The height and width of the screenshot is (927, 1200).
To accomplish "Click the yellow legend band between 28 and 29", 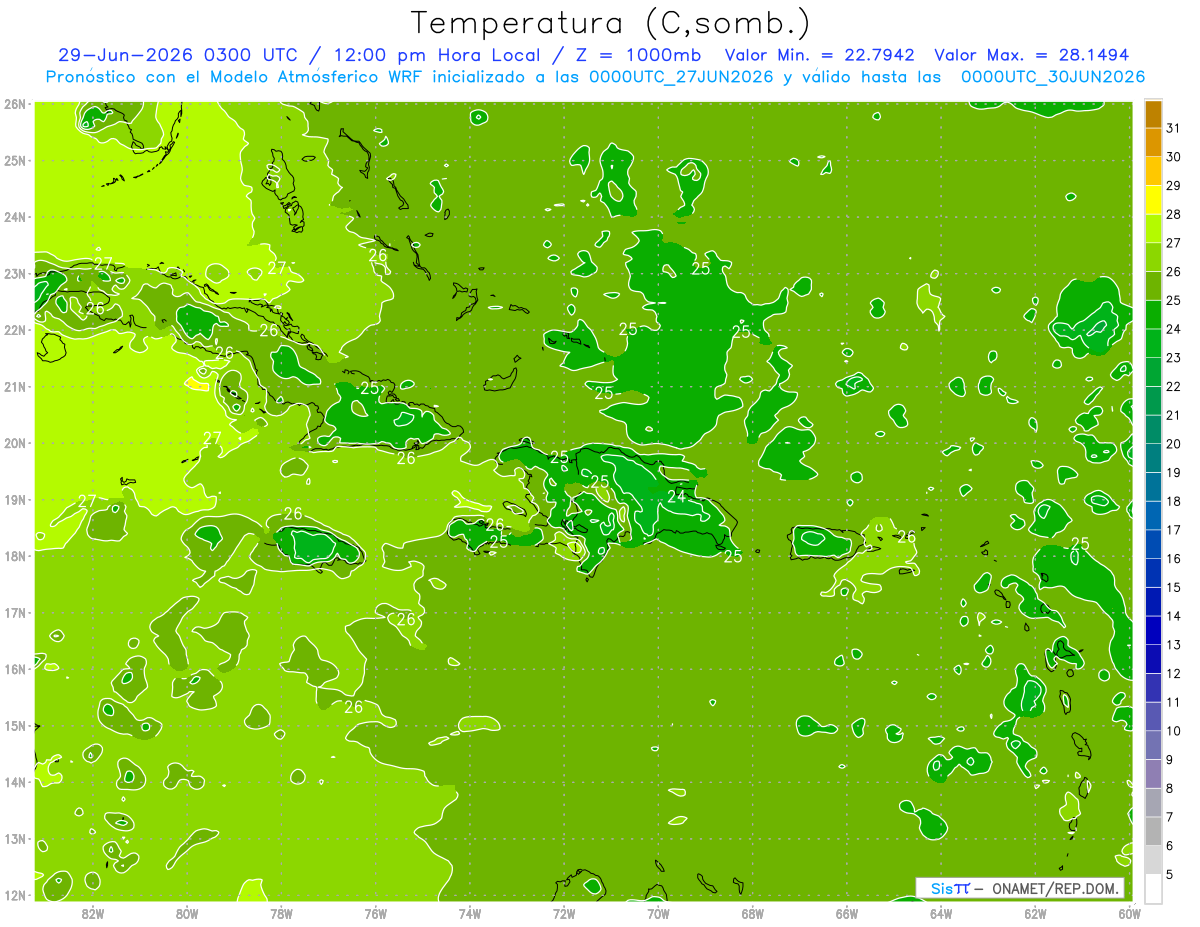I will [1153, 200].
